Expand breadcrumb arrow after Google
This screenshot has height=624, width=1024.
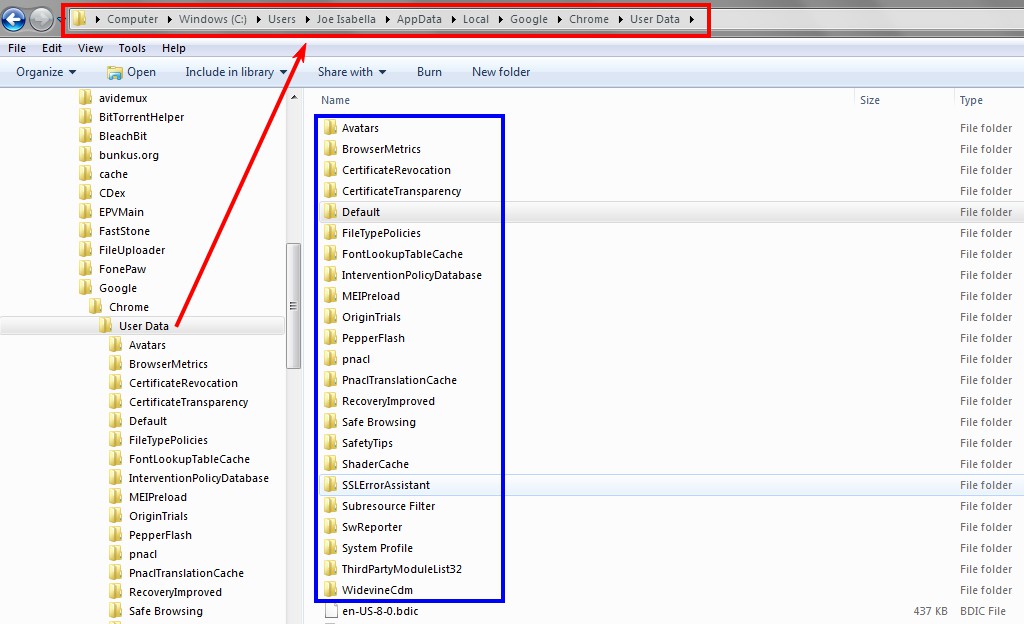(x=559, y=20)
